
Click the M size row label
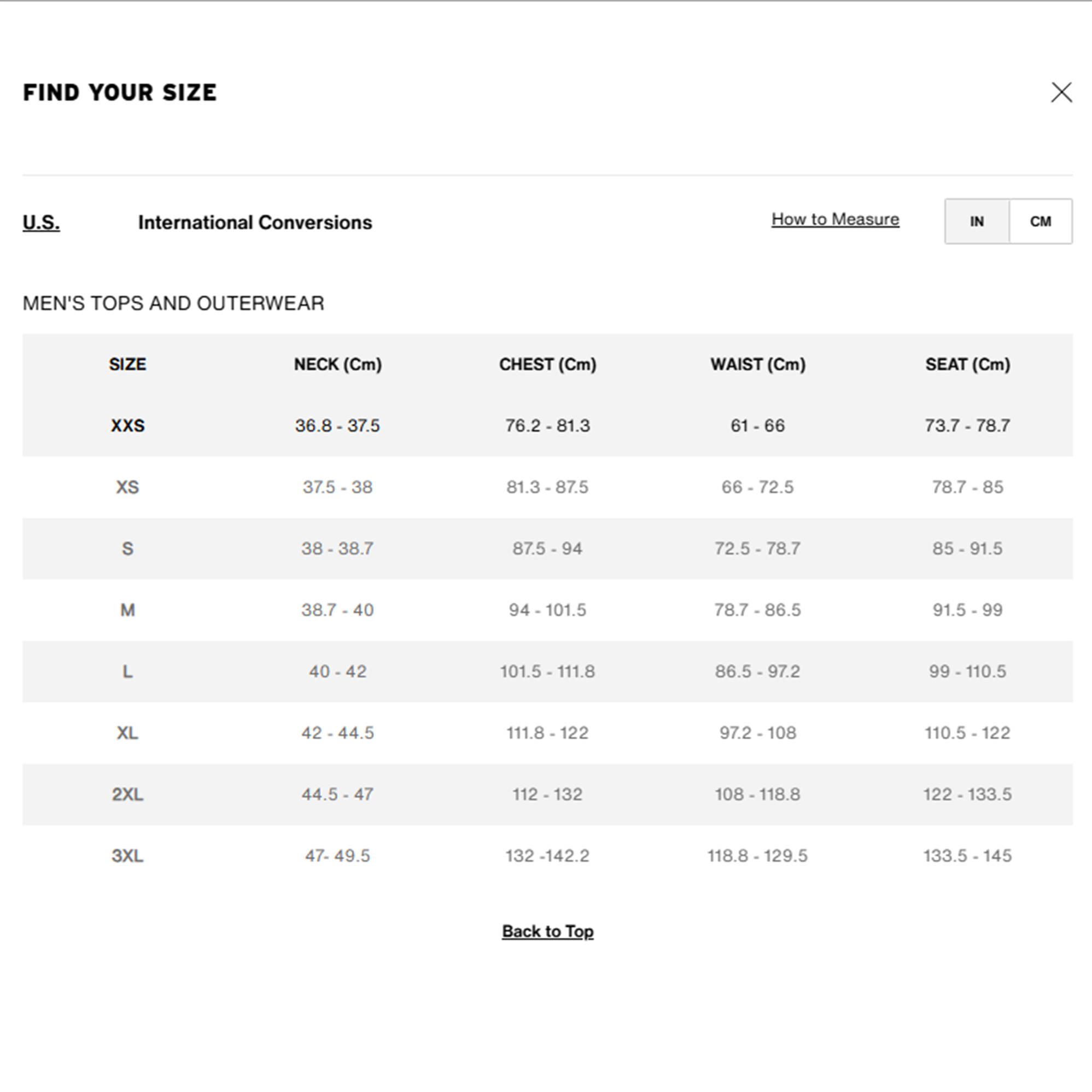(x=128, y=610)
